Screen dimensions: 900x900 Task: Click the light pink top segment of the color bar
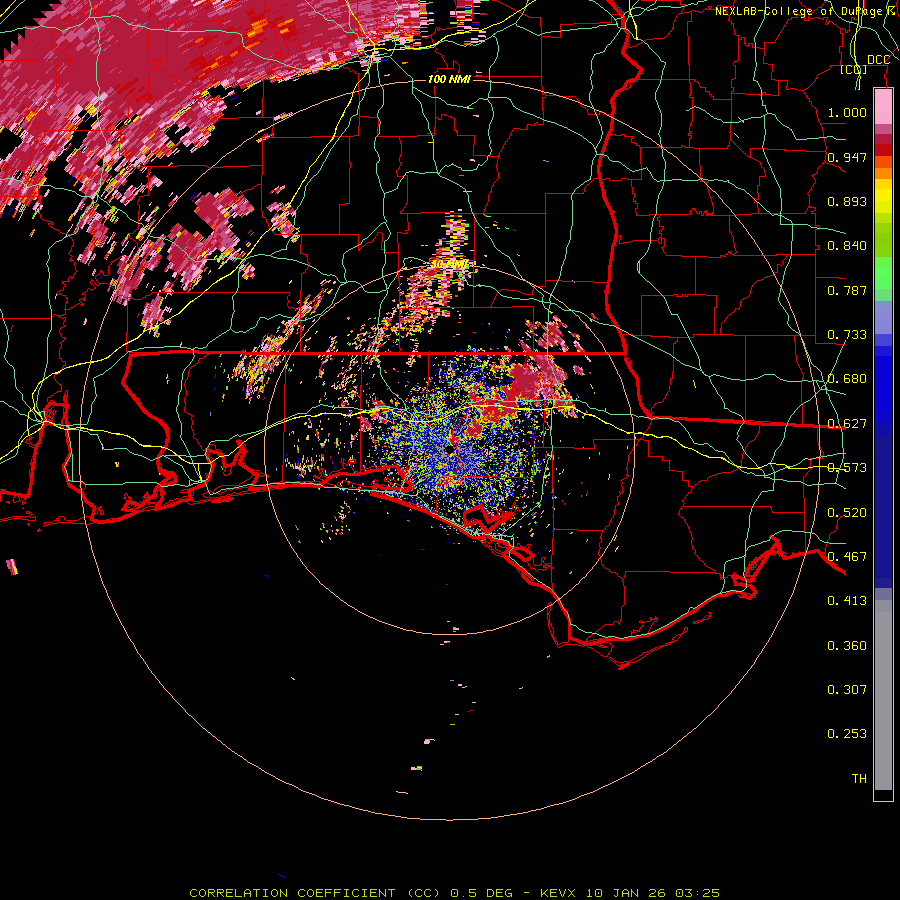(883, 107)
